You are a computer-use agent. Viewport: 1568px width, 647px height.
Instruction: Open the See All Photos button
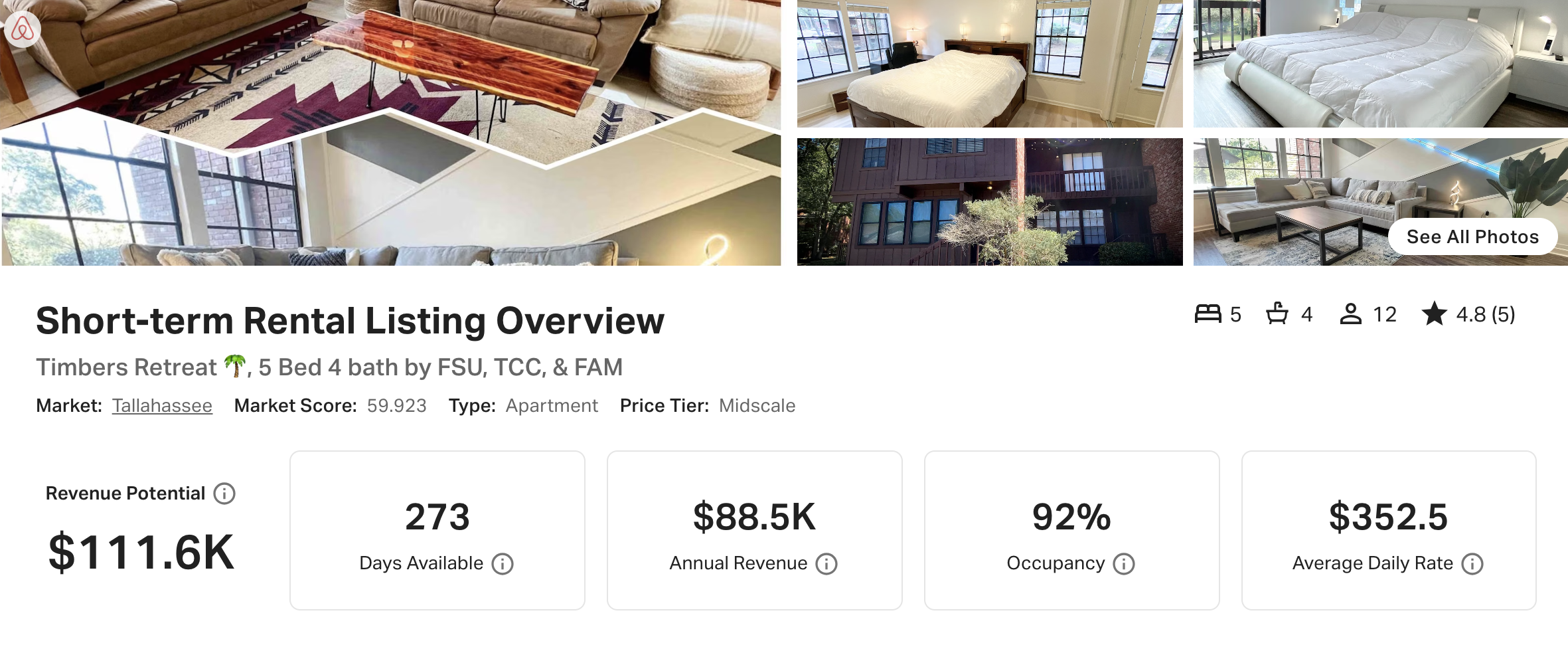coord(1472,236)
